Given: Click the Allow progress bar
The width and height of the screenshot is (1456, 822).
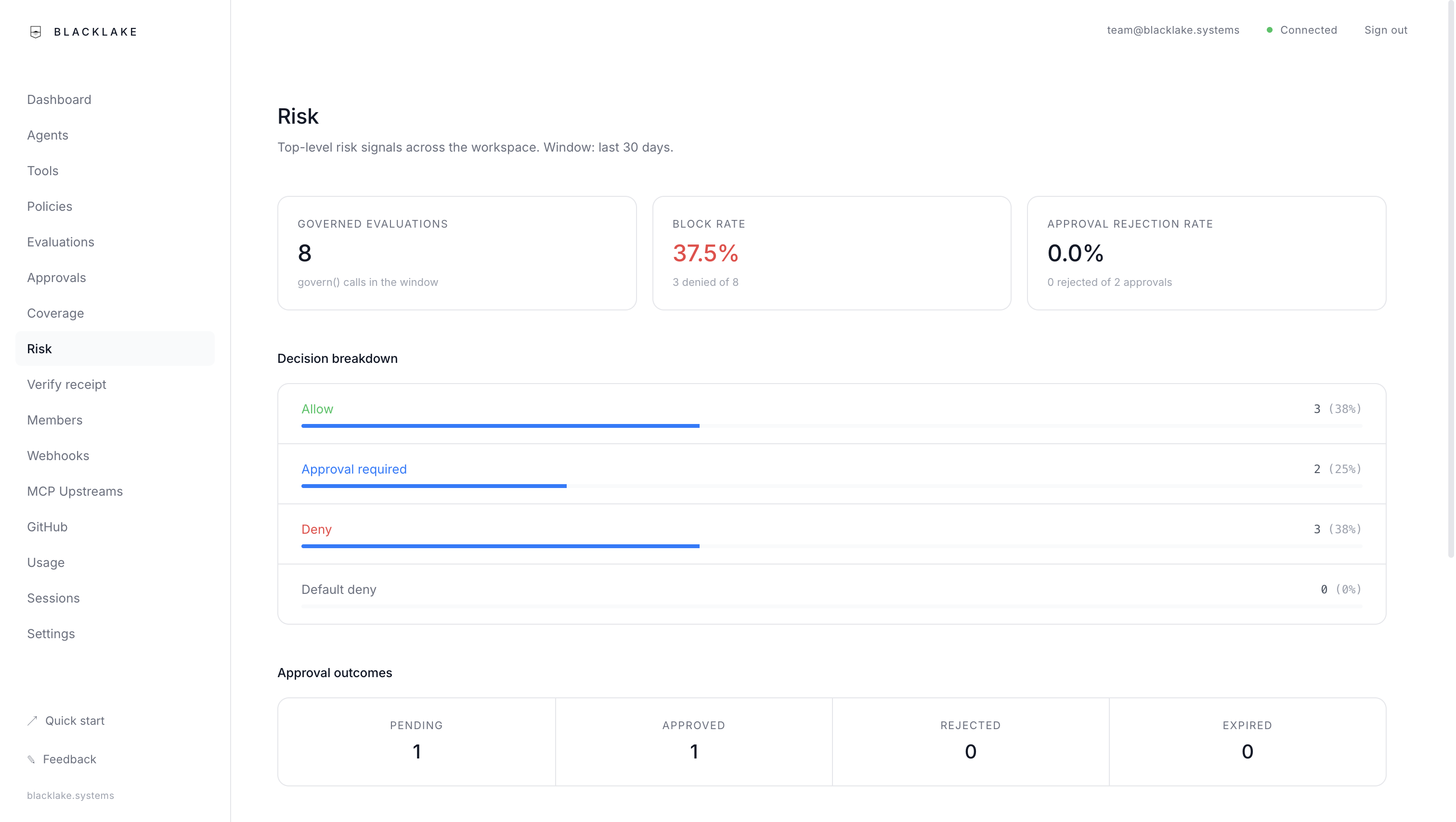Looking at the screenshot, I should (x=832, y=426).
